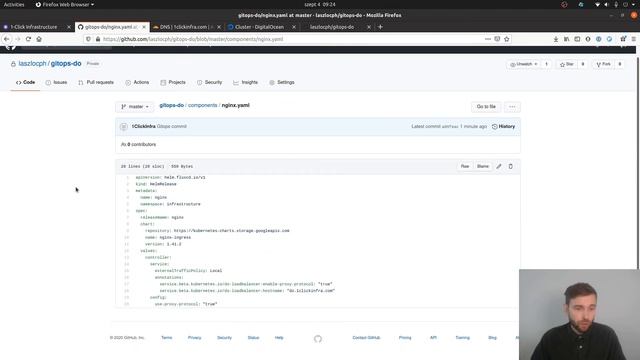The width and height of the screenshot is (640, 360).
Task: Click the GitHub octocat logo in header
Action: 11,47
